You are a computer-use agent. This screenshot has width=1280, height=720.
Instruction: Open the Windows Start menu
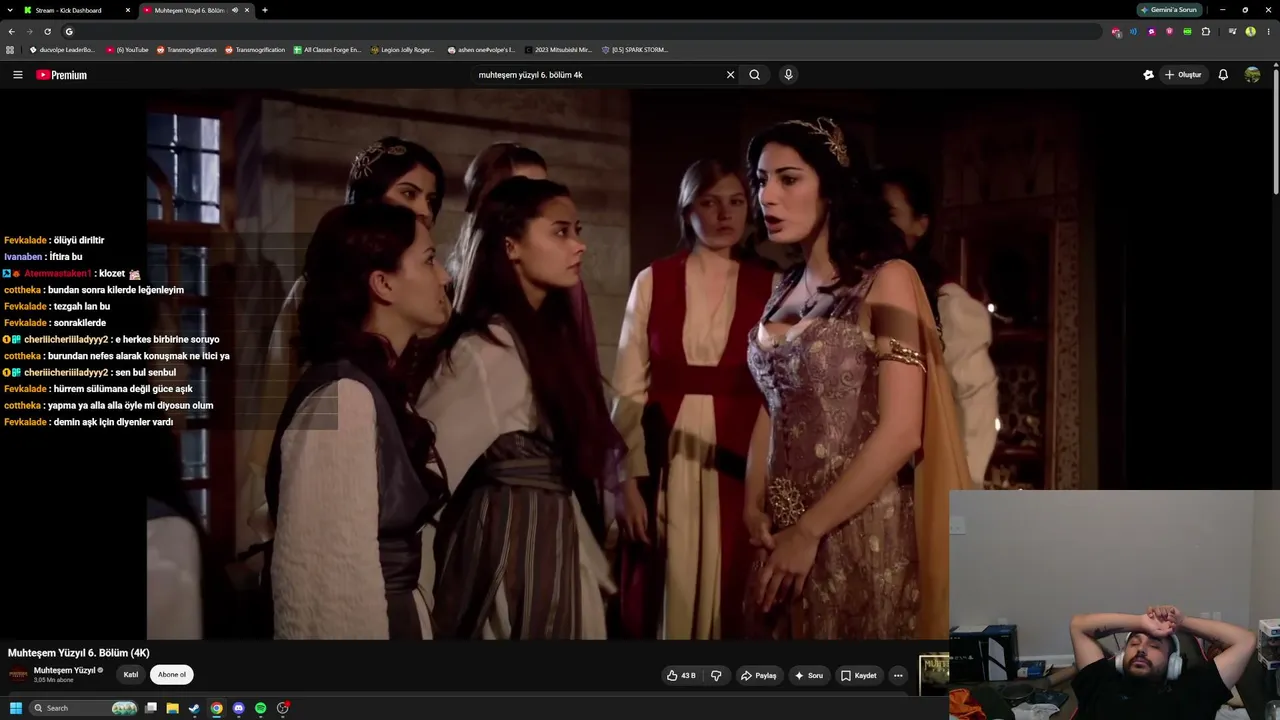16,708
